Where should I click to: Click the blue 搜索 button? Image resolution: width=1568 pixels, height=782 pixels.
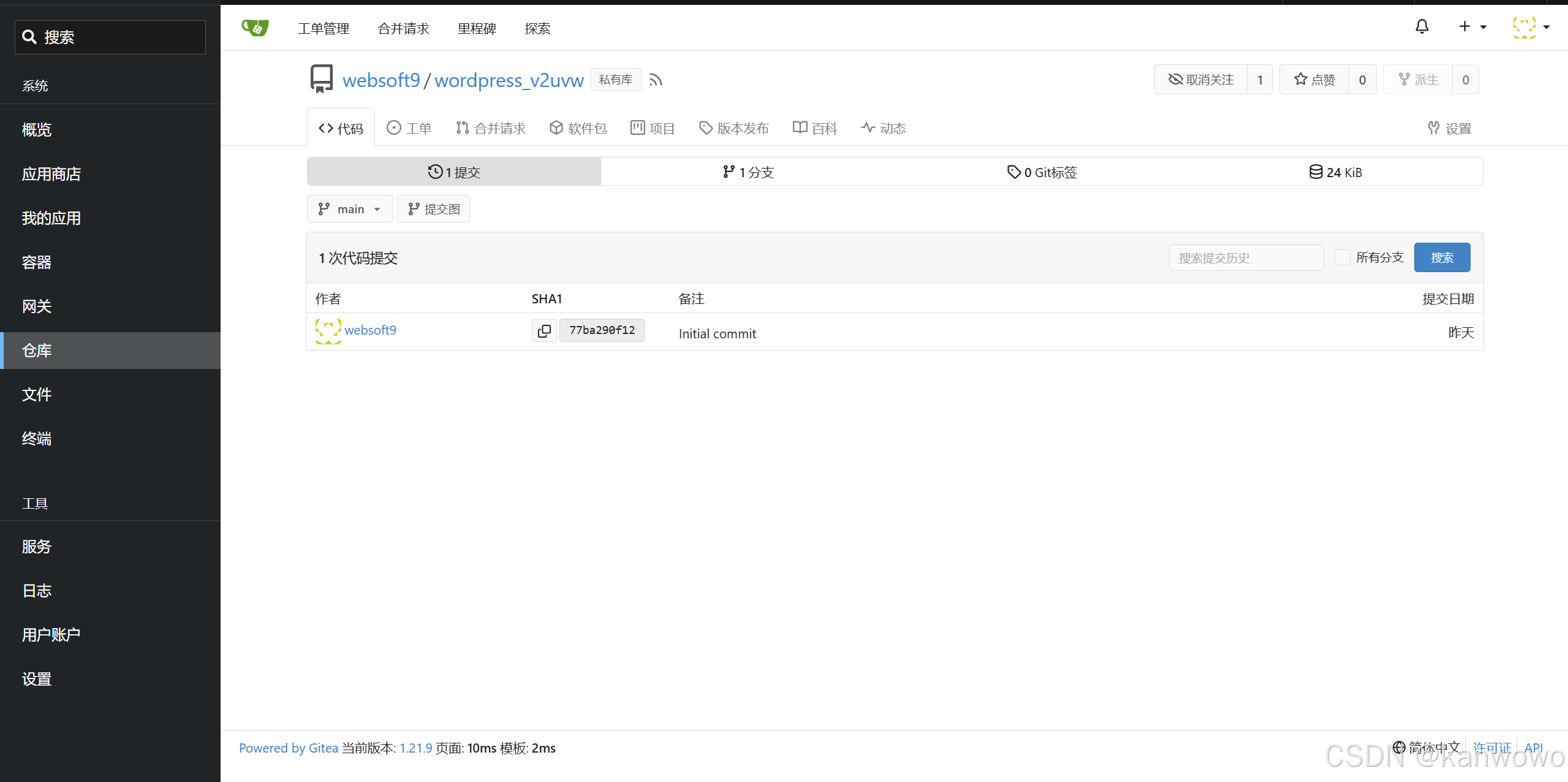click(1441, 257)
